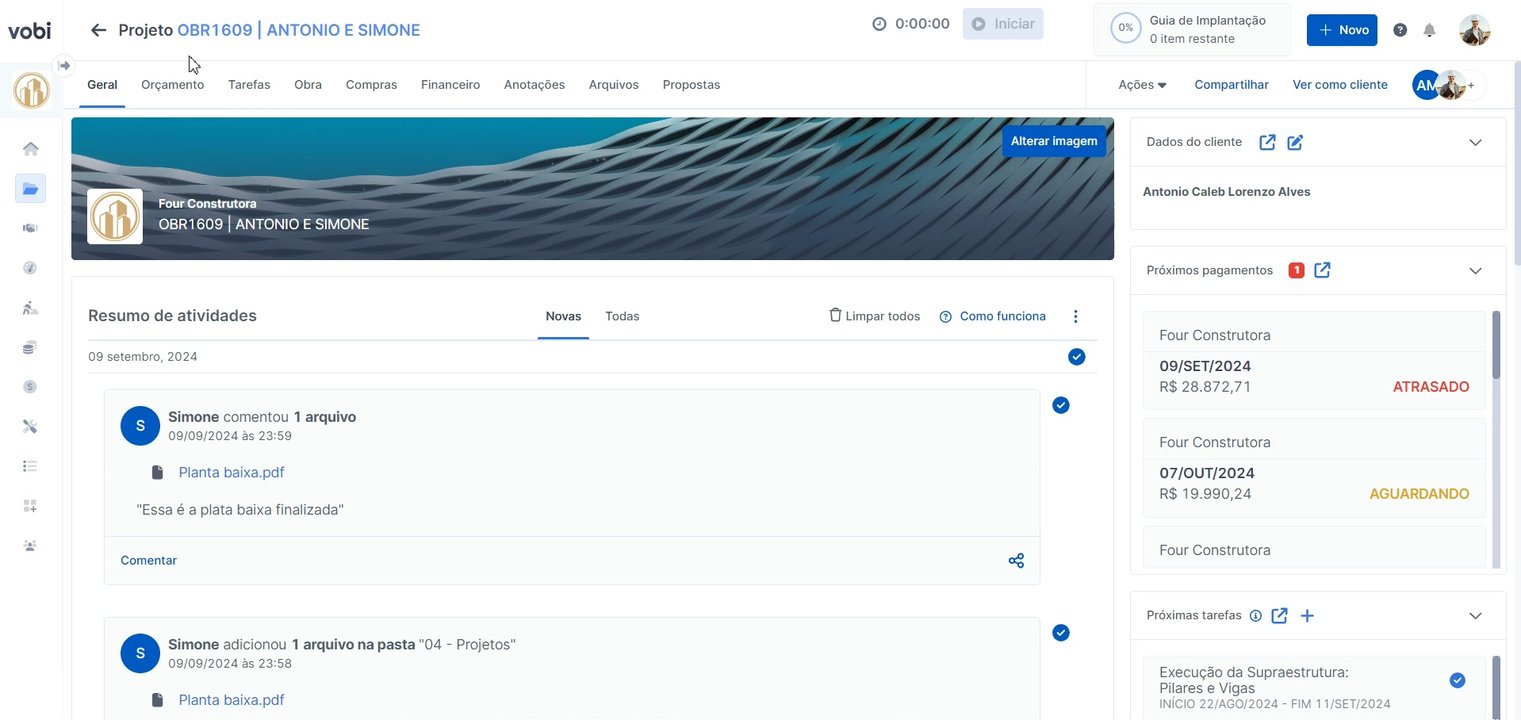The height and width of the screenshot is (720, 1521).
Task: Click the AM team member avatar
Action: (x=1425, y=85)
